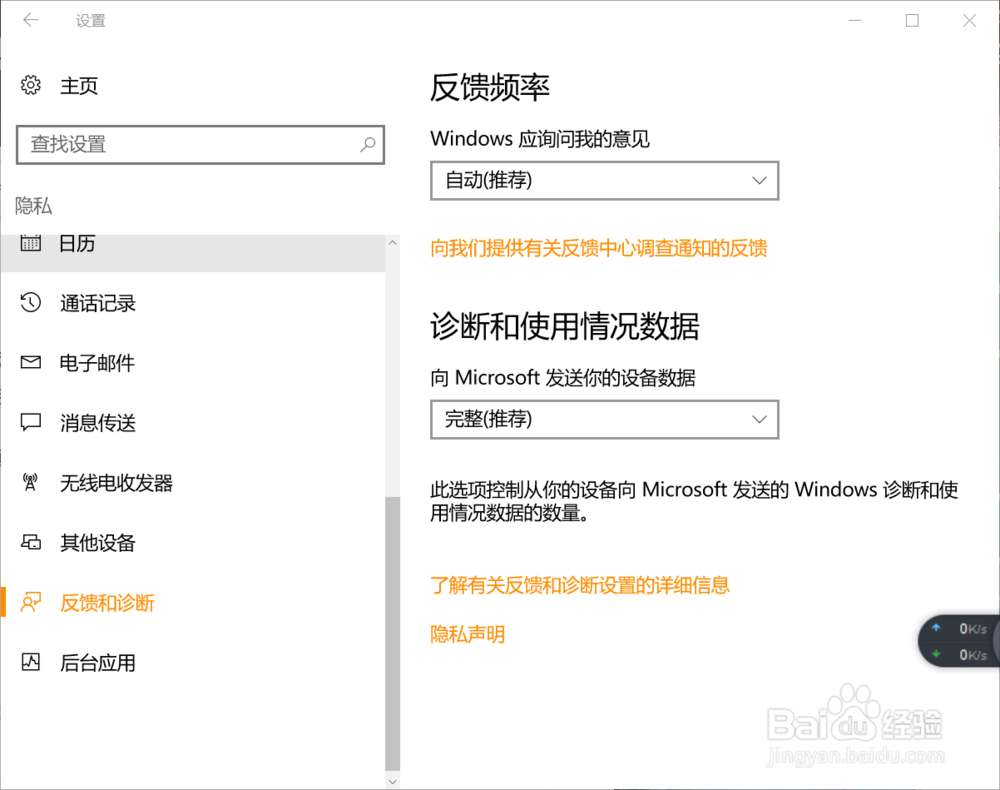The image size is (1000, 790).
Task: Click the network speed floating widget
Action: coord(959,641)
